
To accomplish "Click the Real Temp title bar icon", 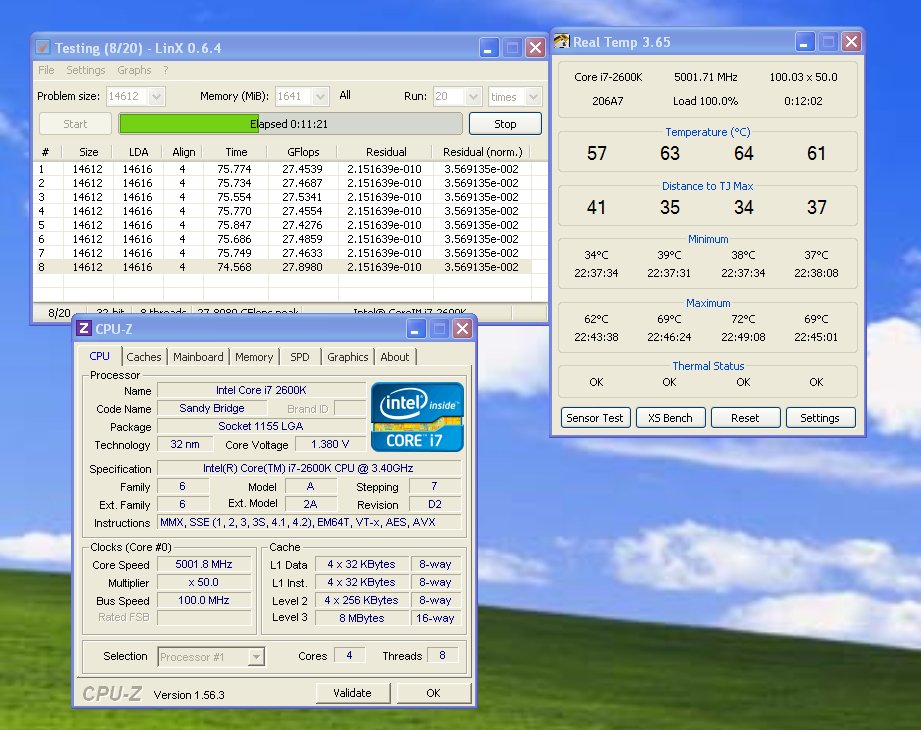I will 561,42.
